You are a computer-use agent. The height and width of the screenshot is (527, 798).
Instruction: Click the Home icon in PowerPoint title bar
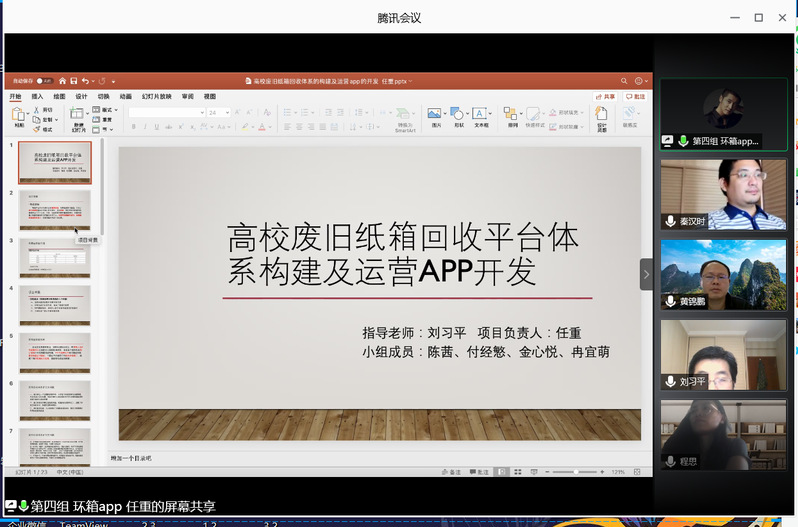(62, 80)
